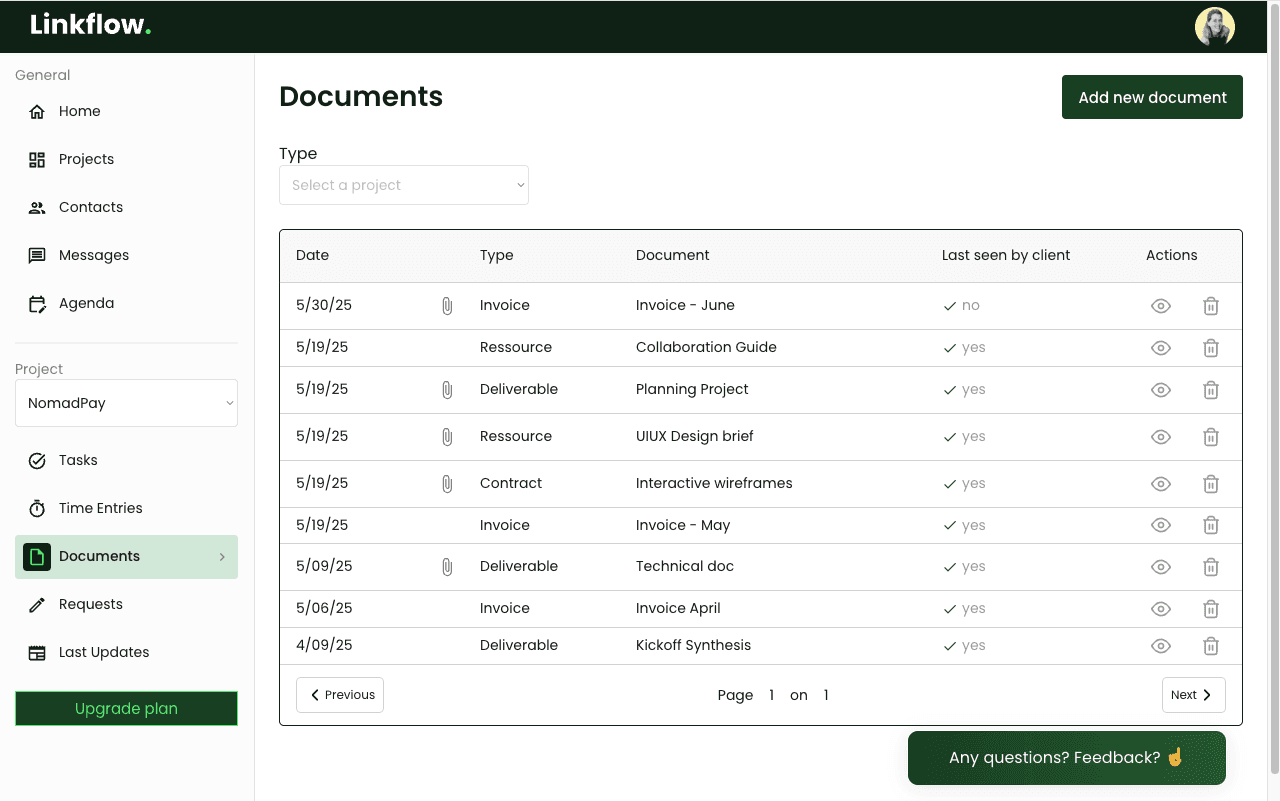Click the Tasks checkmark circle icon
The height and width of the screenshot is (801, 1280).
[37, 460]
